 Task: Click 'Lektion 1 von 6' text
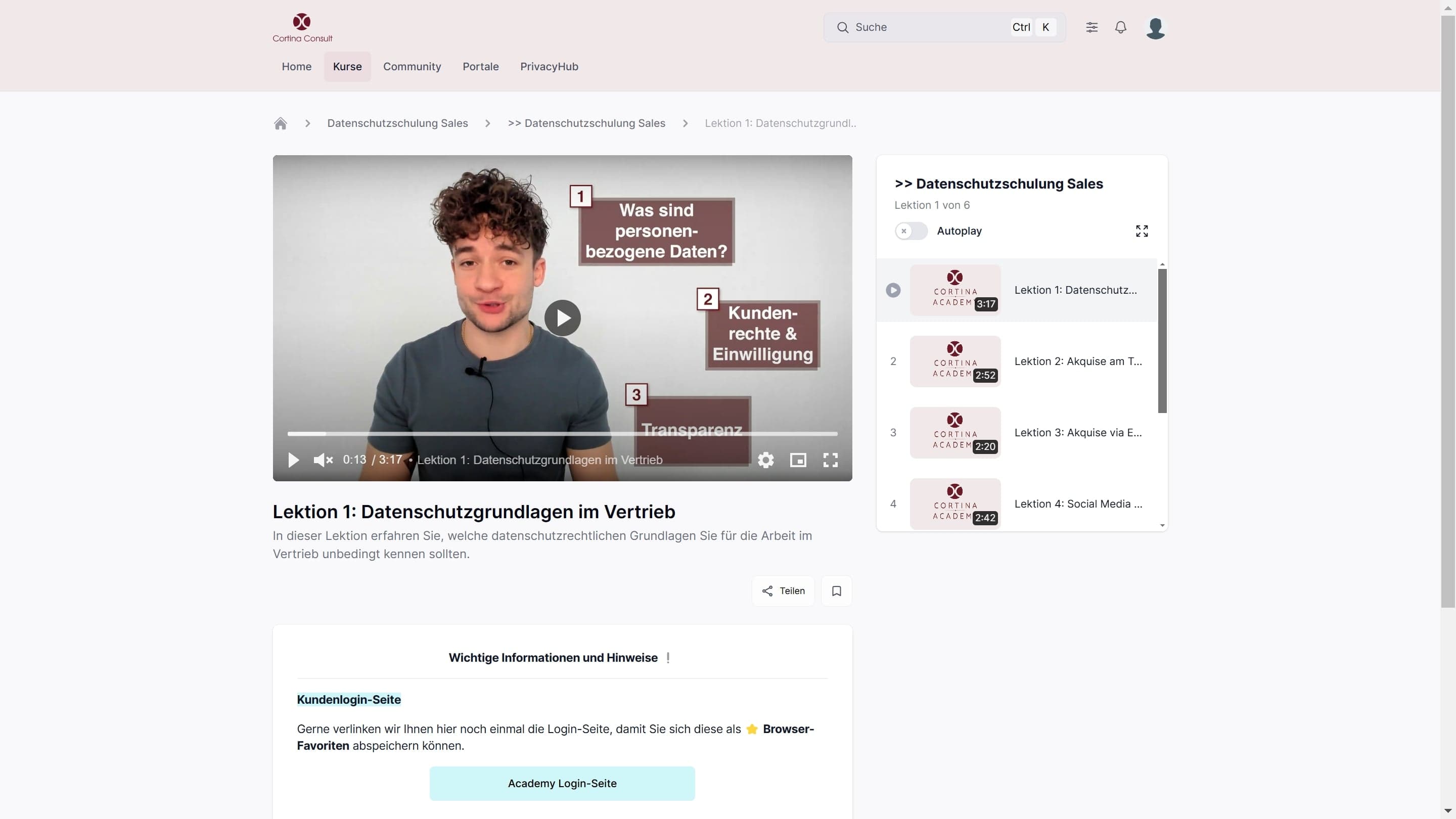click(932, 205)
